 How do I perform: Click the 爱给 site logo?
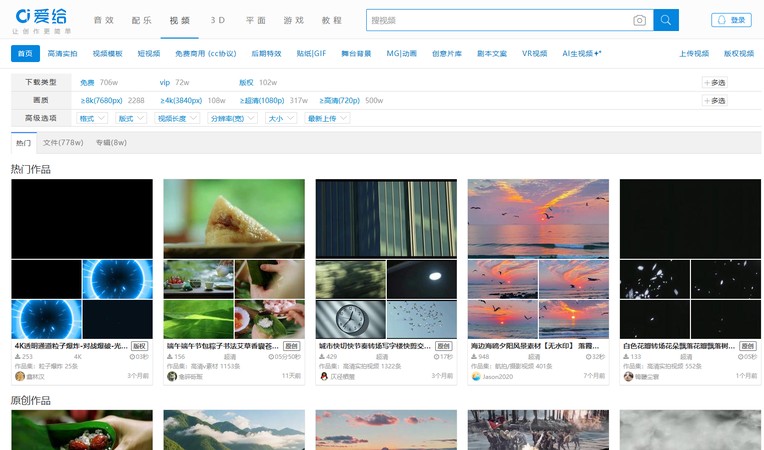[x=42, y=20]
